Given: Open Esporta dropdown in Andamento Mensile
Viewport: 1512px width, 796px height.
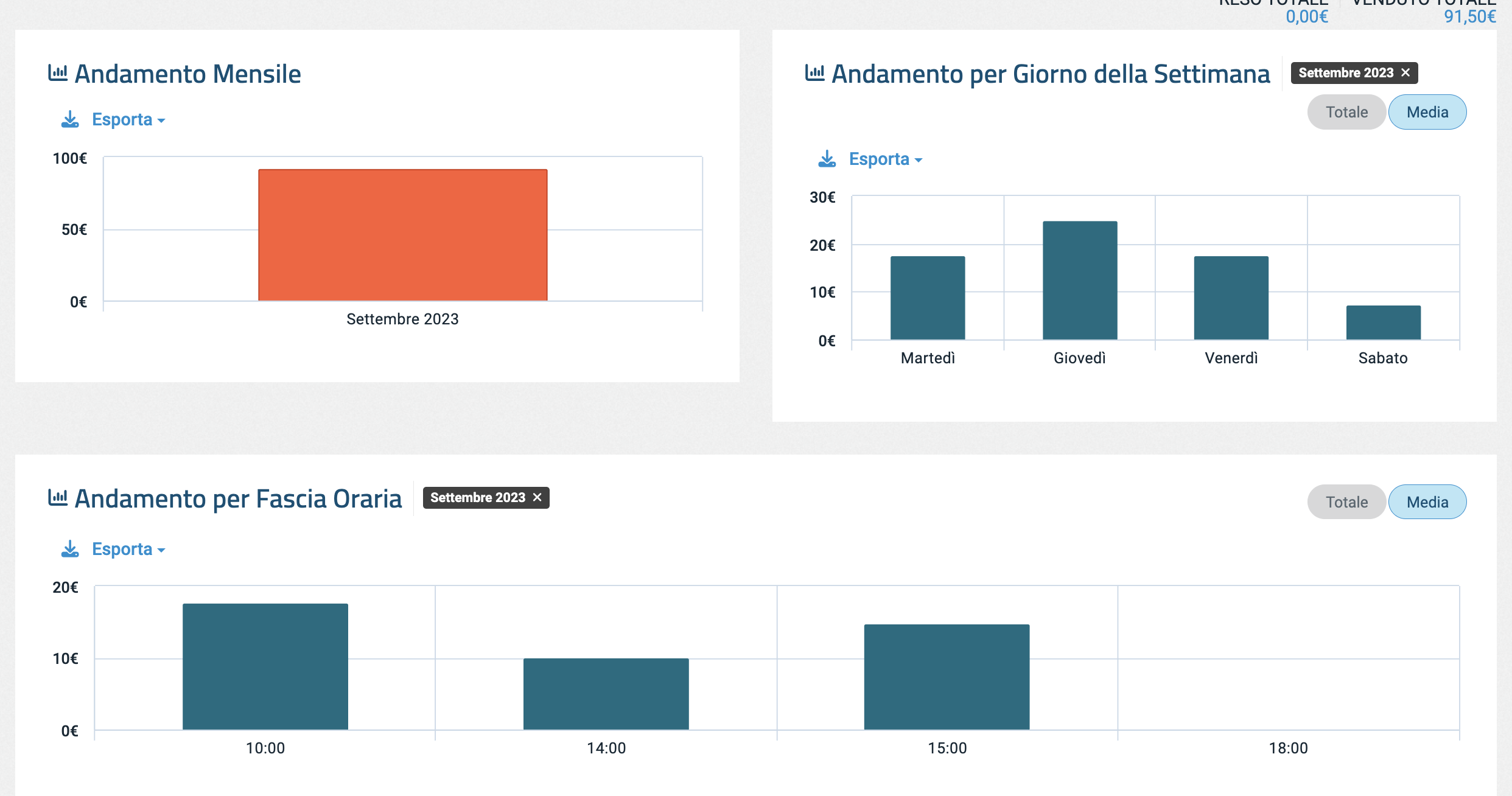Looking at the screenshot, I should point(128,119).
